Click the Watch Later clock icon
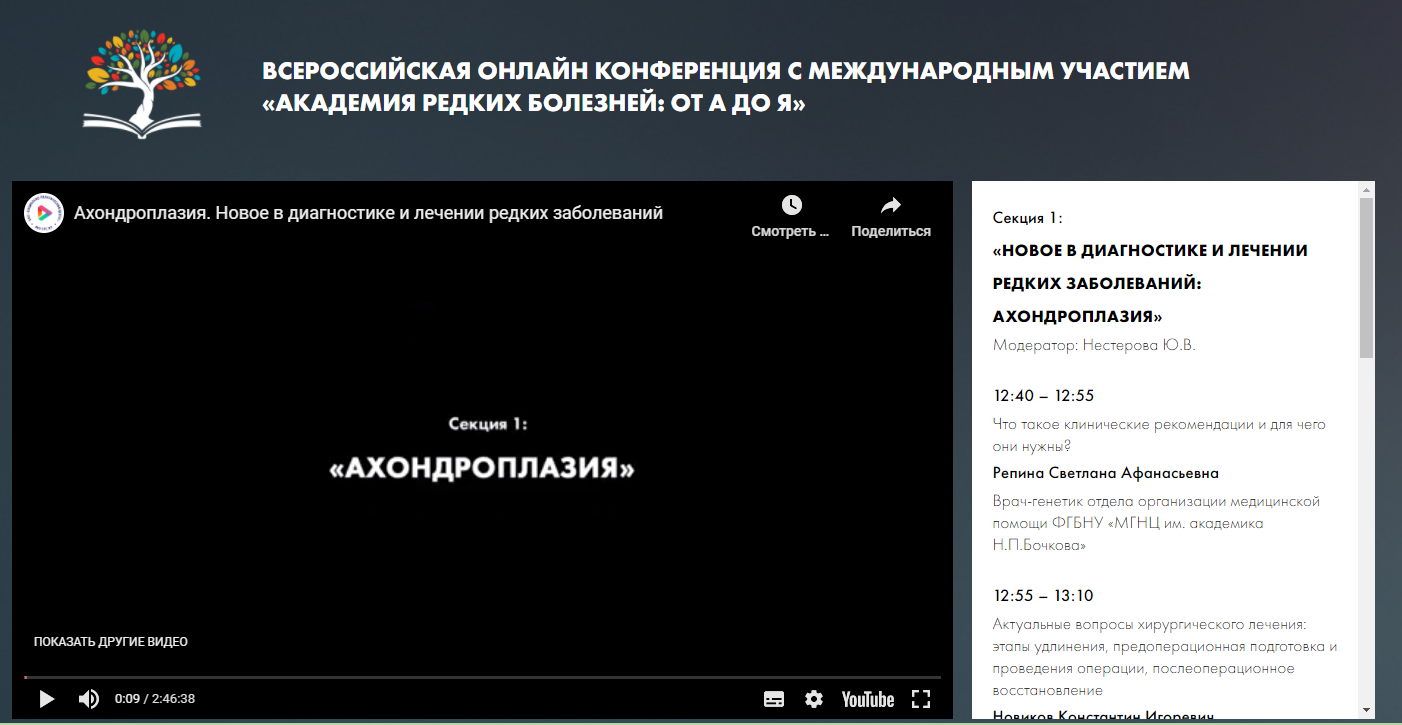The image size is (1402, 725). point(791,206)
